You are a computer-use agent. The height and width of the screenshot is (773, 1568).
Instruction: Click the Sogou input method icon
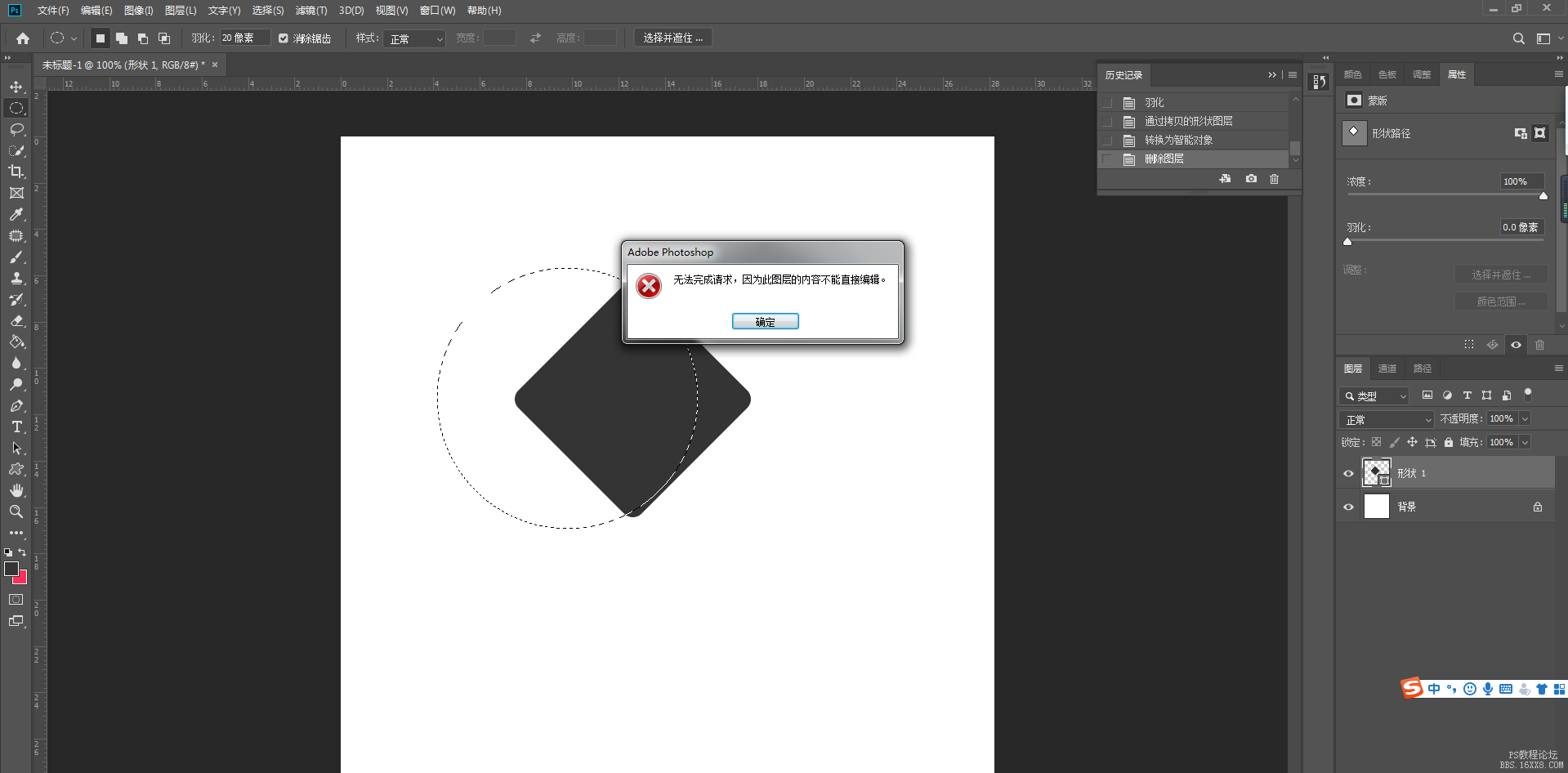pos(1411,688)
